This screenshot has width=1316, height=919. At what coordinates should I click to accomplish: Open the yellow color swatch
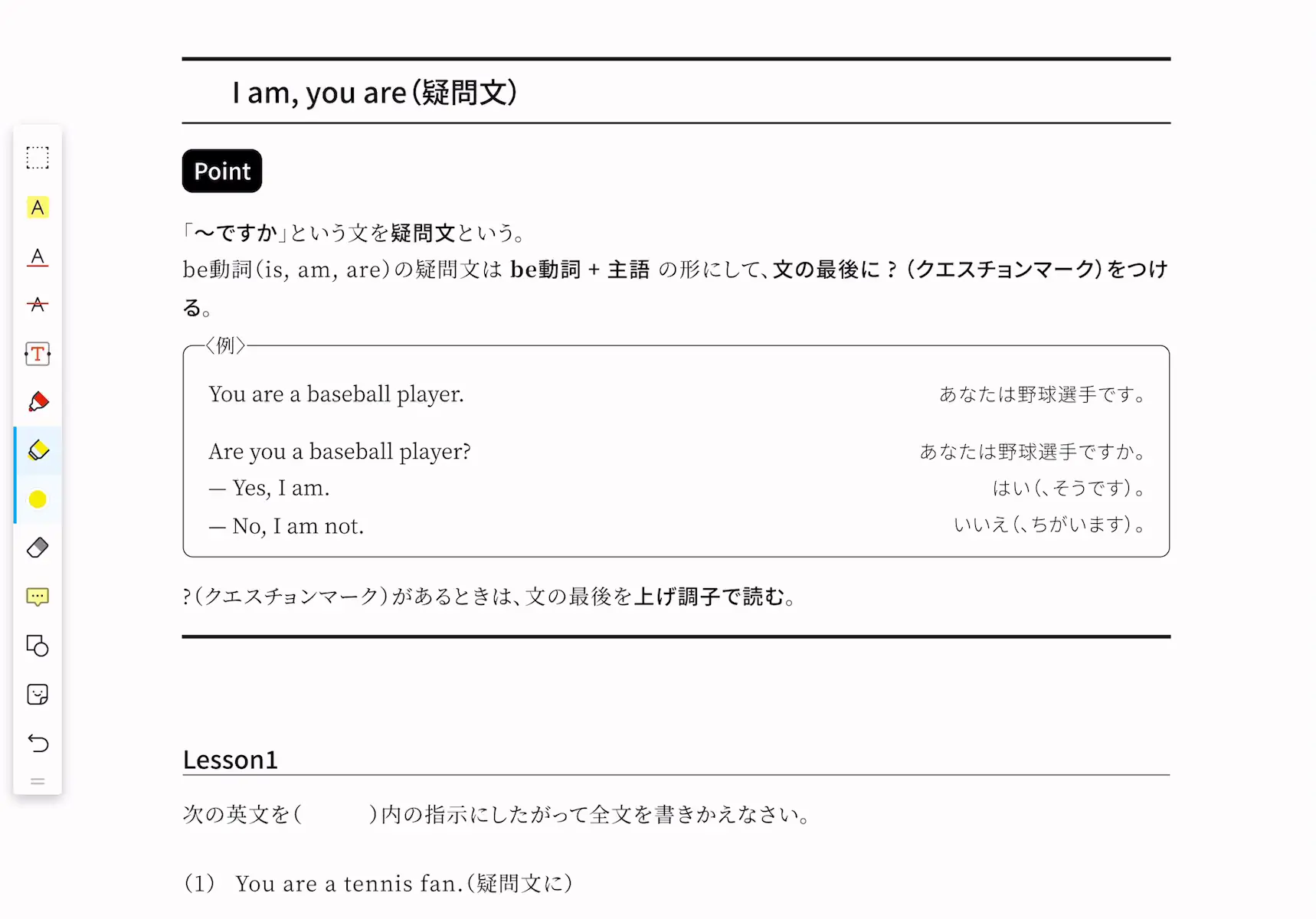pos(38,499)
